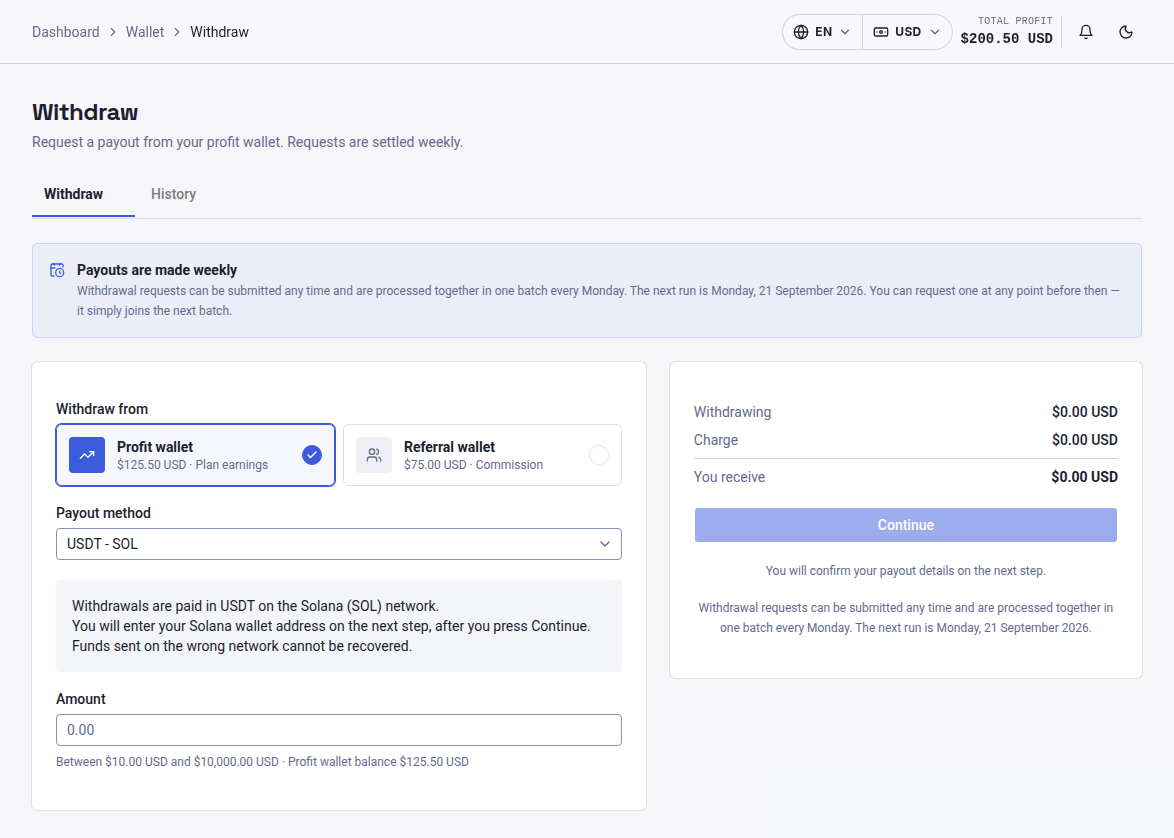This screenshot has width=1174, height=838.
Task: Open the USD currency dropdown
Action: point(907,32)
